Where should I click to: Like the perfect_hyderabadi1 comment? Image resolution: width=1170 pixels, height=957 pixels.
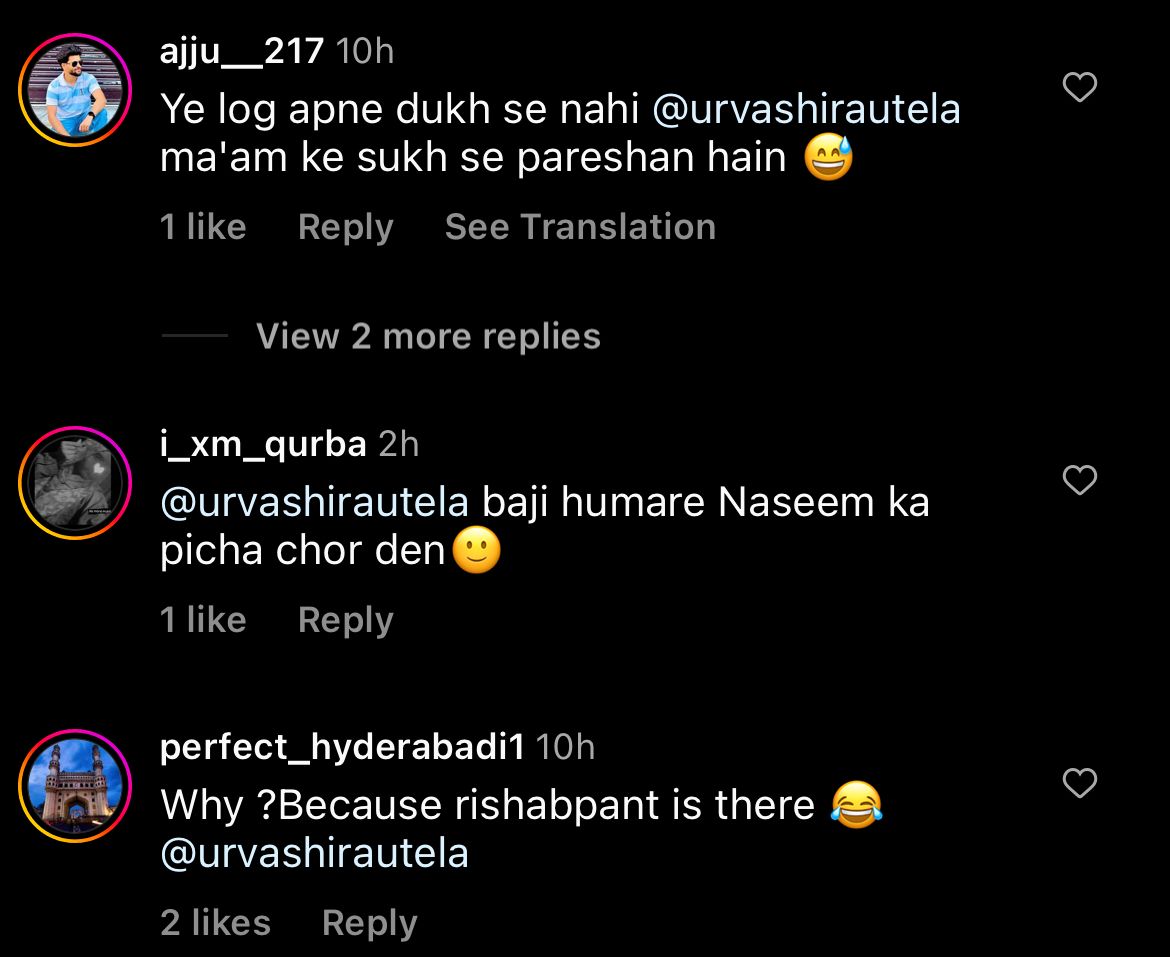[x=1079, y=783]
